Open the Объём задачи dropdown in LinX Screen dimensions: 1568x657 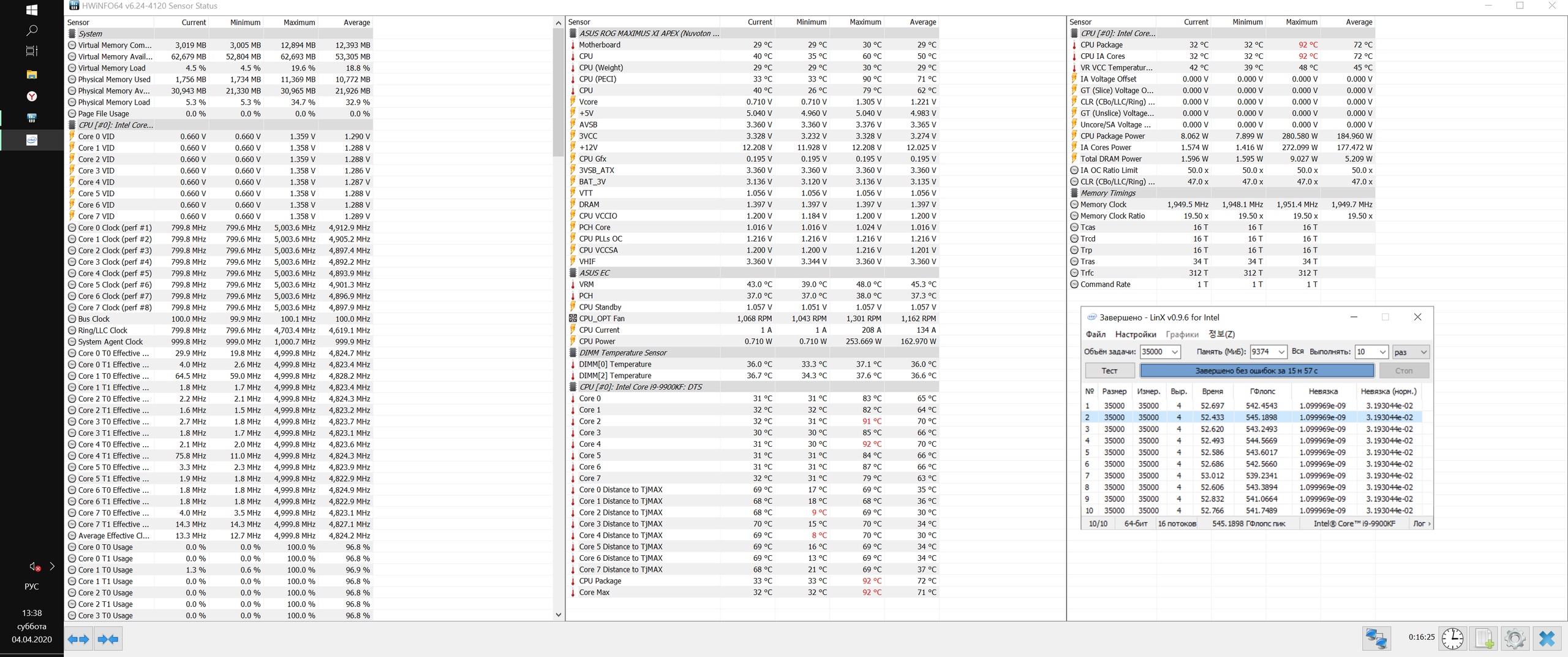1175,352
